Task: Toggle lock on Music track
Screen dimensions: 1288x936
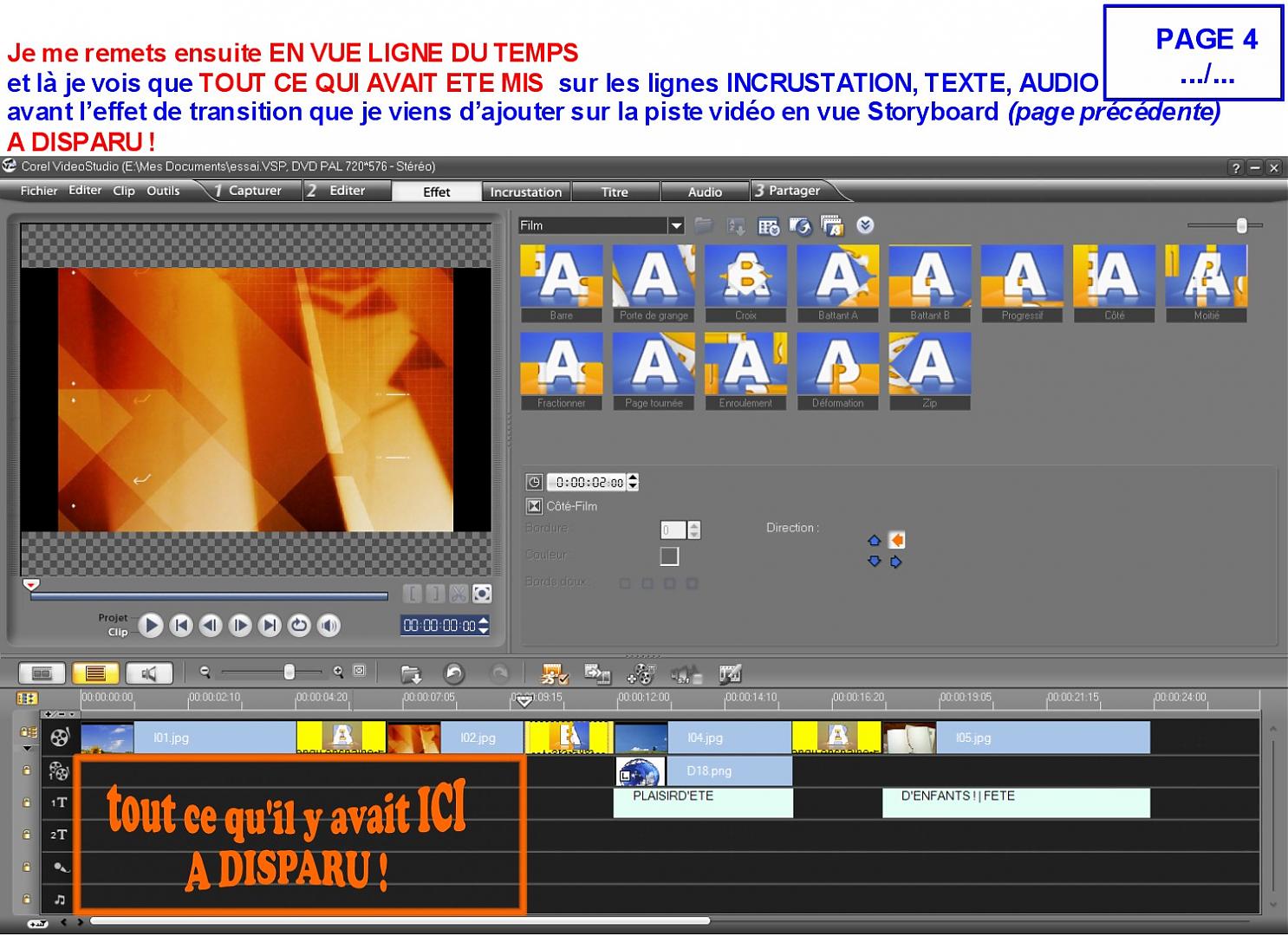Action: (27, 899)
